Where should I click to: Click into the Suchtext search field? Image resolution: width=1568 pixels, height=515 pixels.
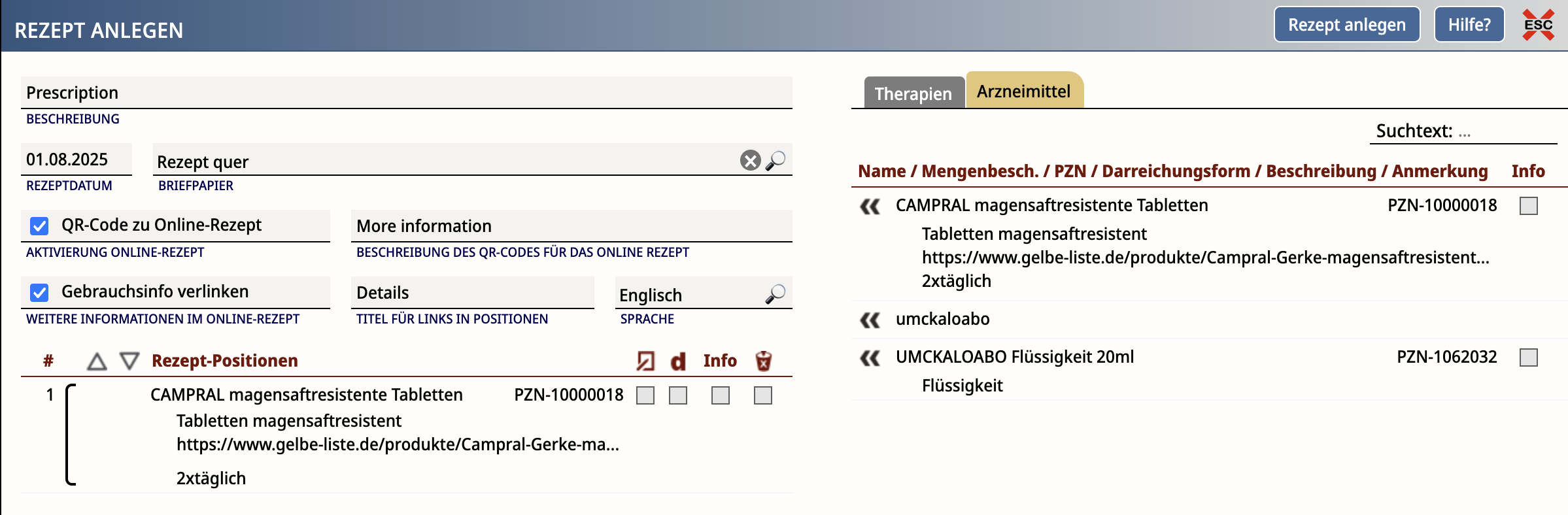(x=1504, y=131)
